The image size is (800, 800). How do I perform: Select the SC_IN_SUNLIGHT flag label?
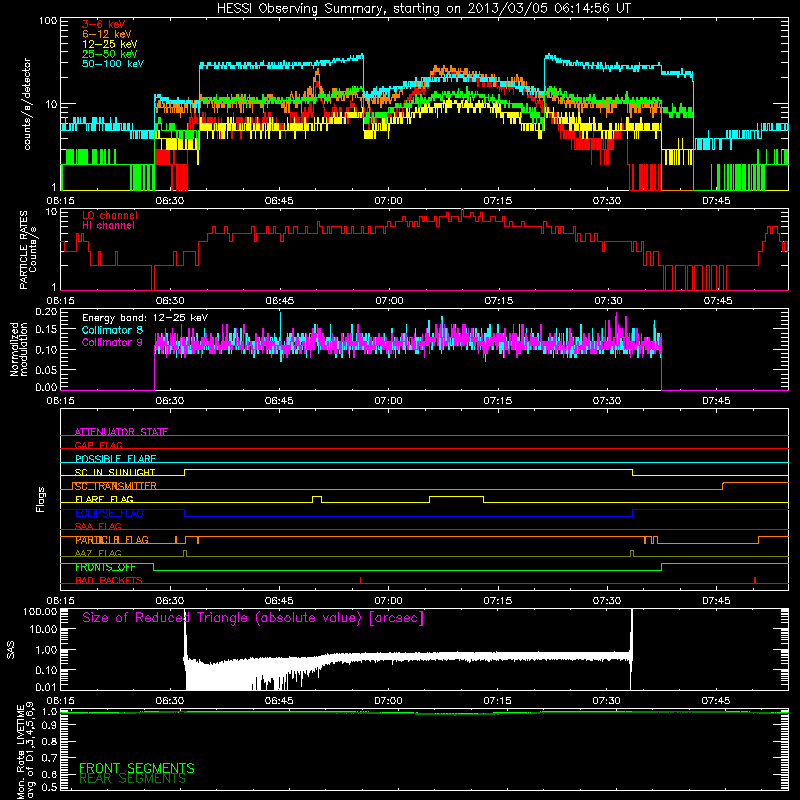pyautogui.click(x=115, y=472)
